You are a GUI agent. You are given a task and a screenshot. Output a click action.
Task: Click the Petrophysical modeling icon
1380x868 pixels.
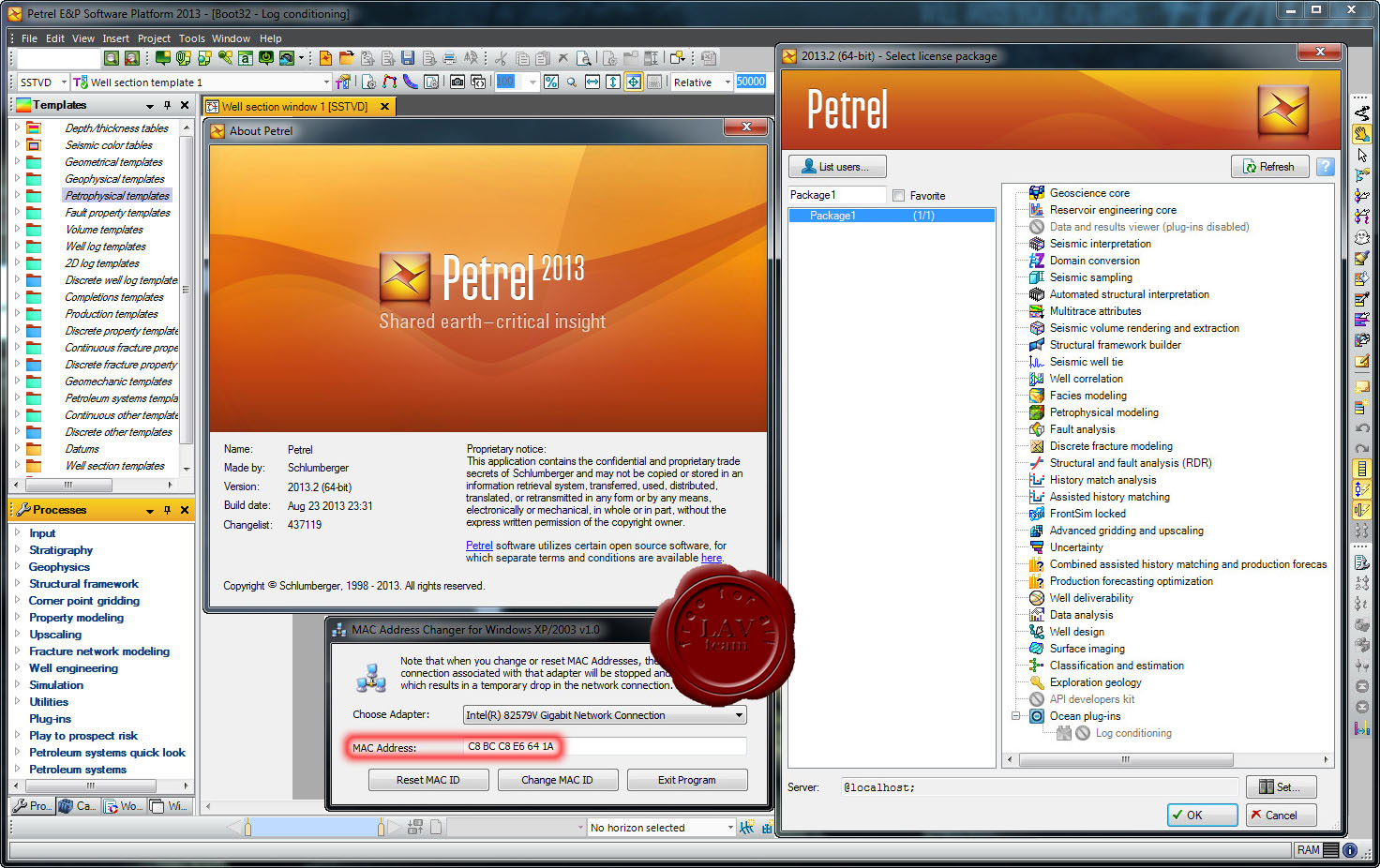(x=1037, y=412)
